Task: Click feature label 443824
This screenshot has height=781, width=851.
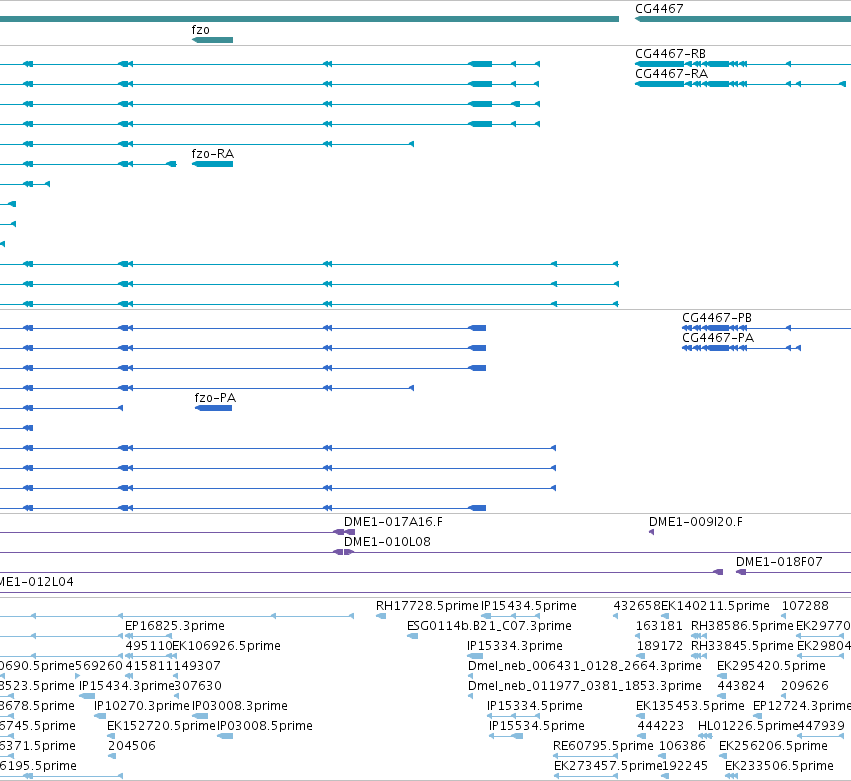Action: tap(741, 686)
